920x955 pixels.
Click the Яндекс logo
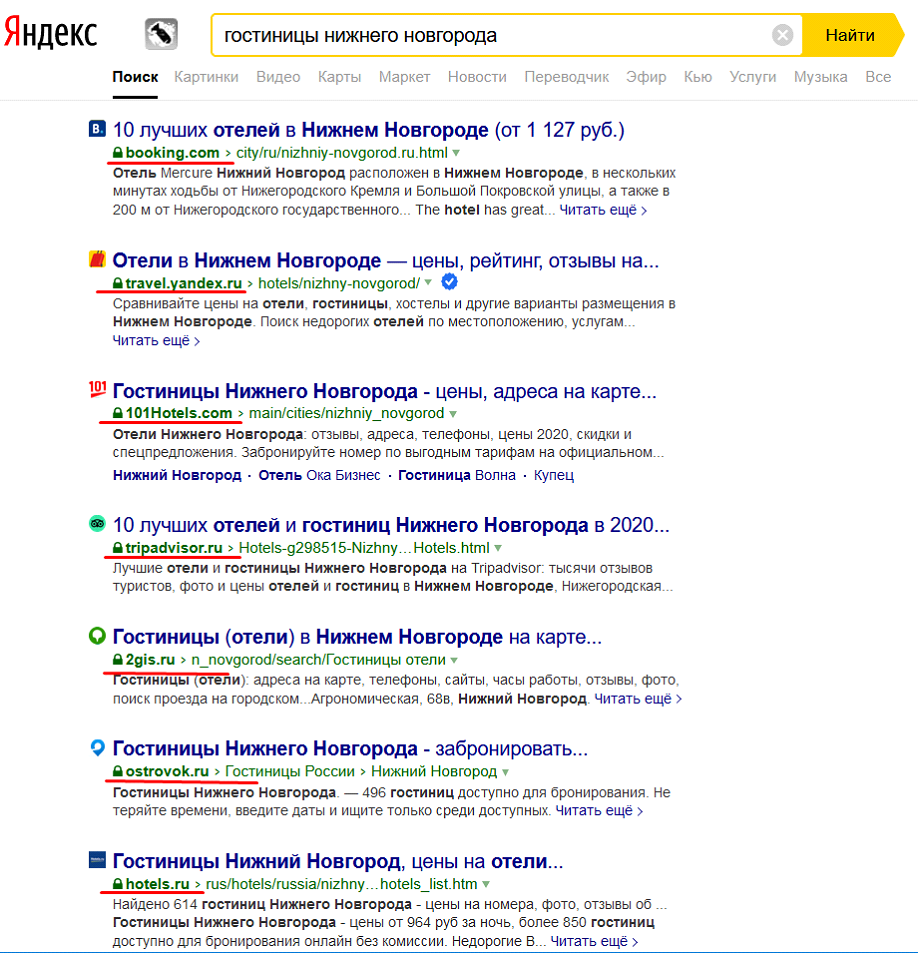pyautogui.click(x=51, y=33)
